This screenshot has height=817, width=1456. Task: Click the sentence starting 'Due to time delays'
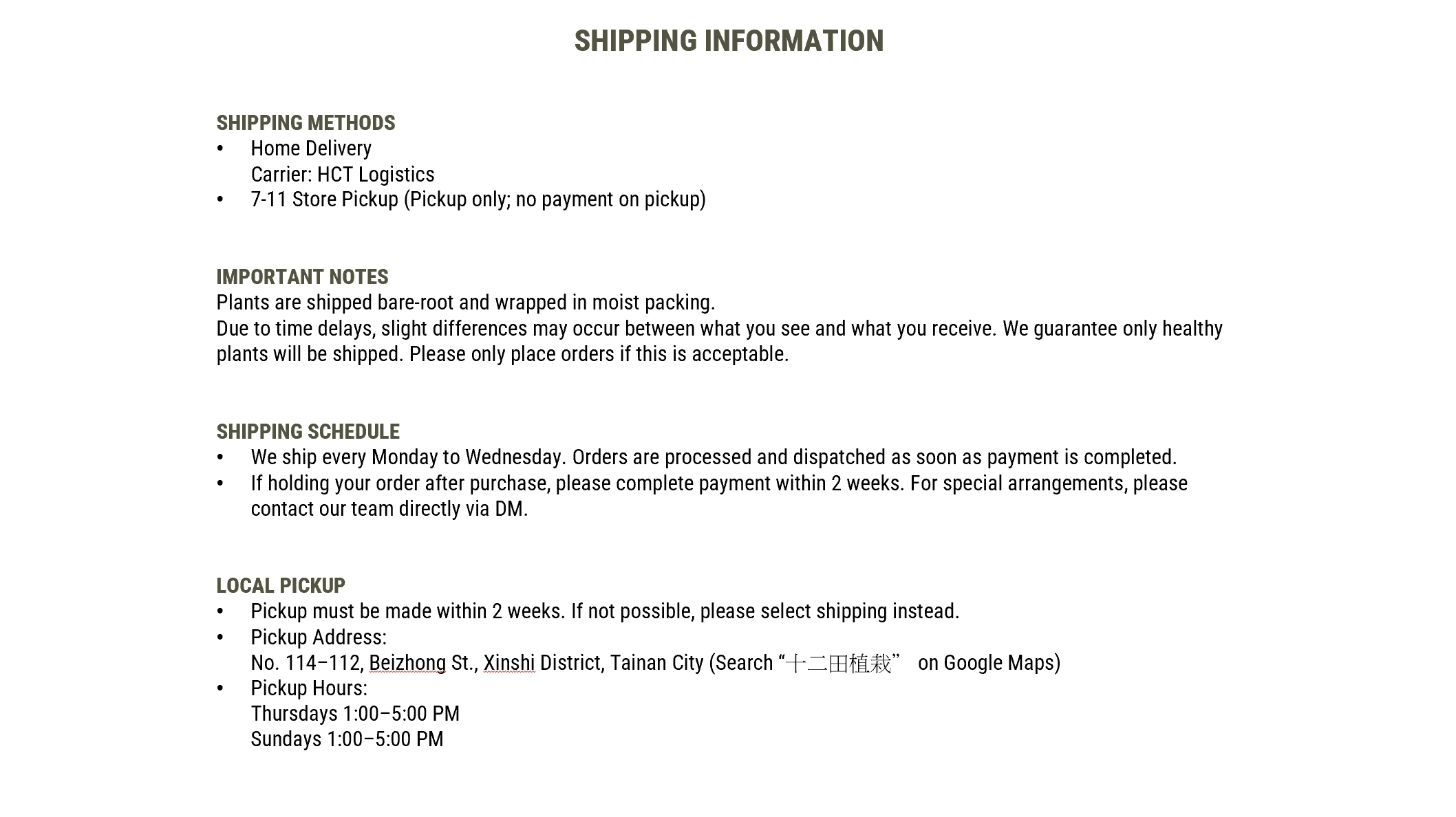pyautogui.click(x=719, y=329)
